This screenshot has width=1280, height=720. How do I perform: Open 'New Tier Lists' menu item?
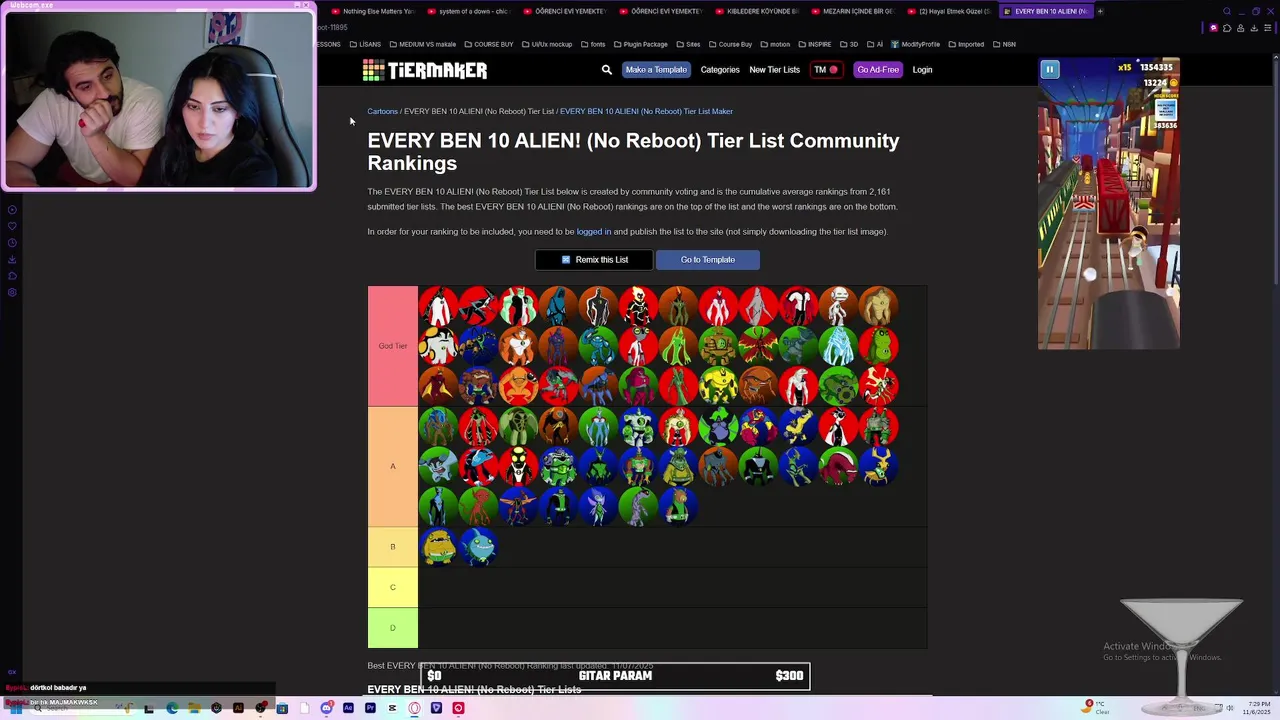pyautogui.click(x=775, y=70)
